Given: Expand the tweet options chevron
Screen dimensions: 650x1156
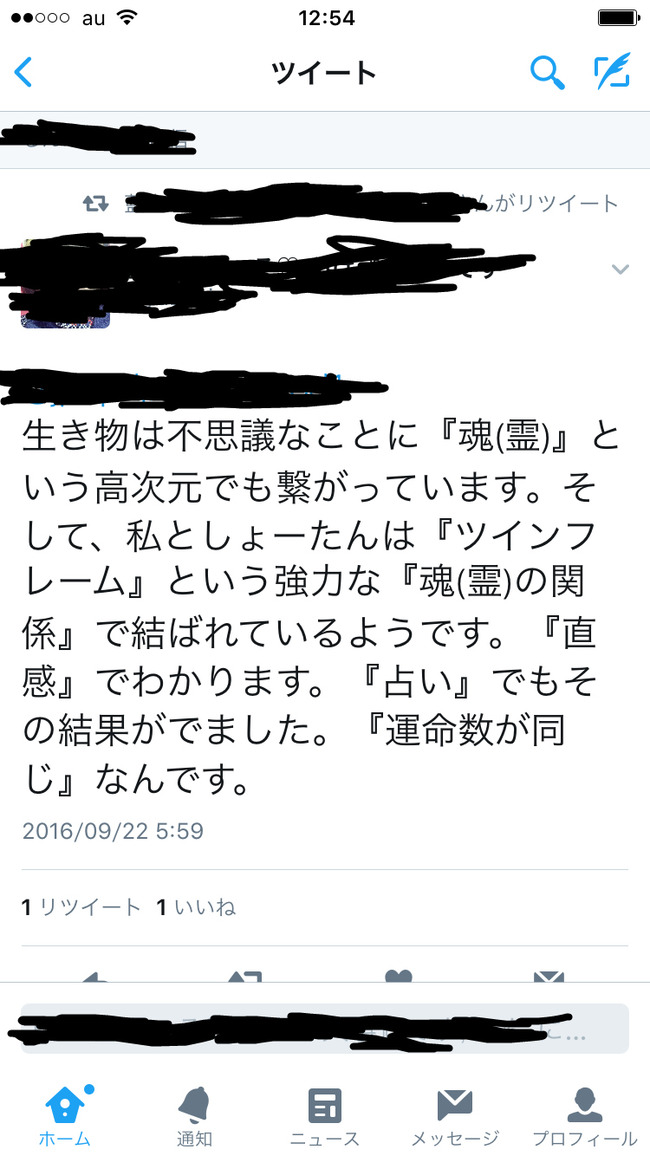Looking at the screenshot, I should click(x=621, y=269).
